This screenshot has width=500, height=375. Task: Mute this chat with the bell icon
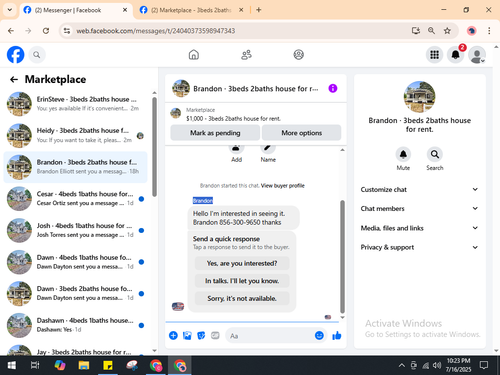(403, 154)
